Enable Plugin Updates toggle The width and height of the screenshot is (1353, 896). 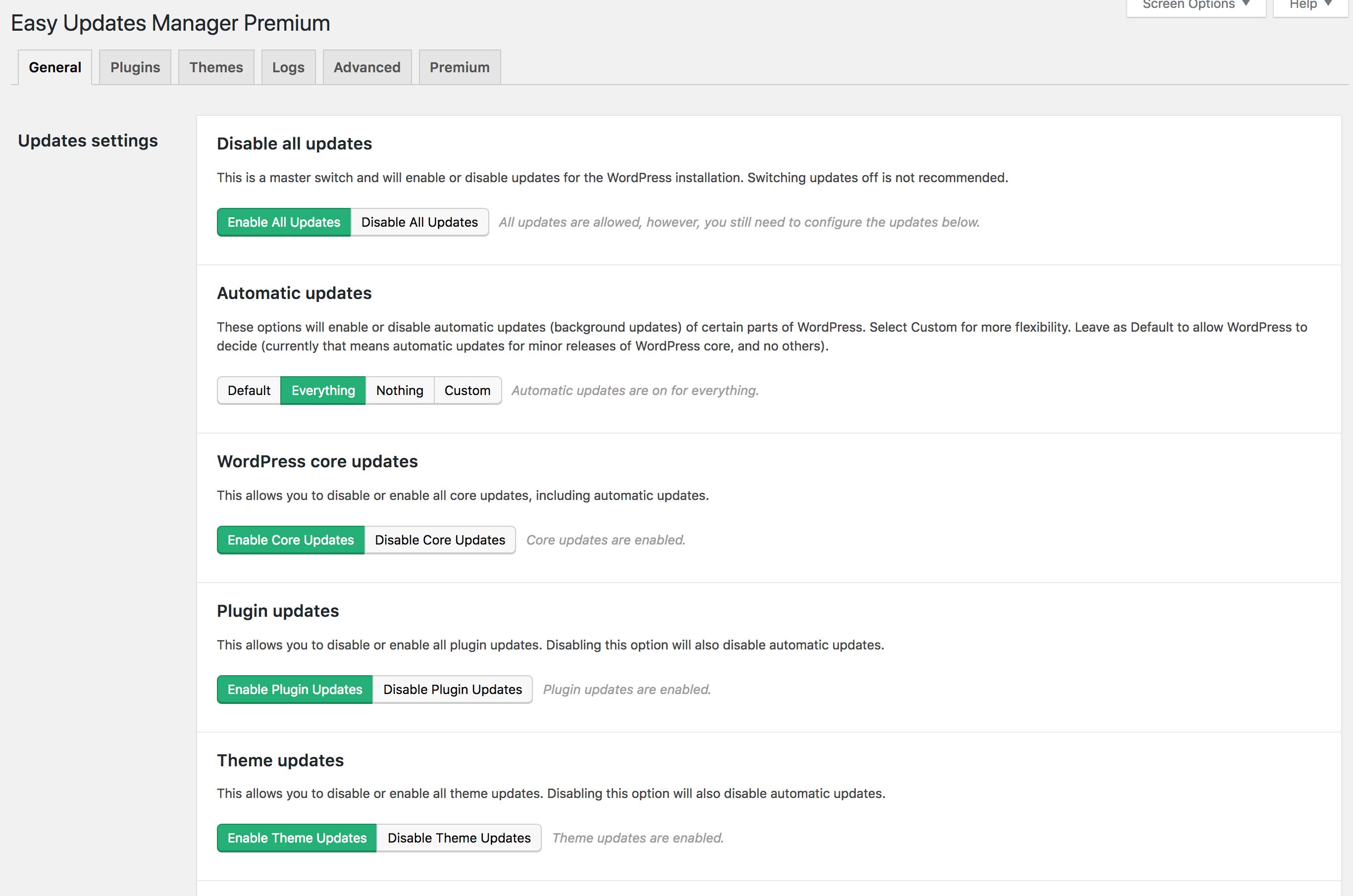click(x=295, y=689)
